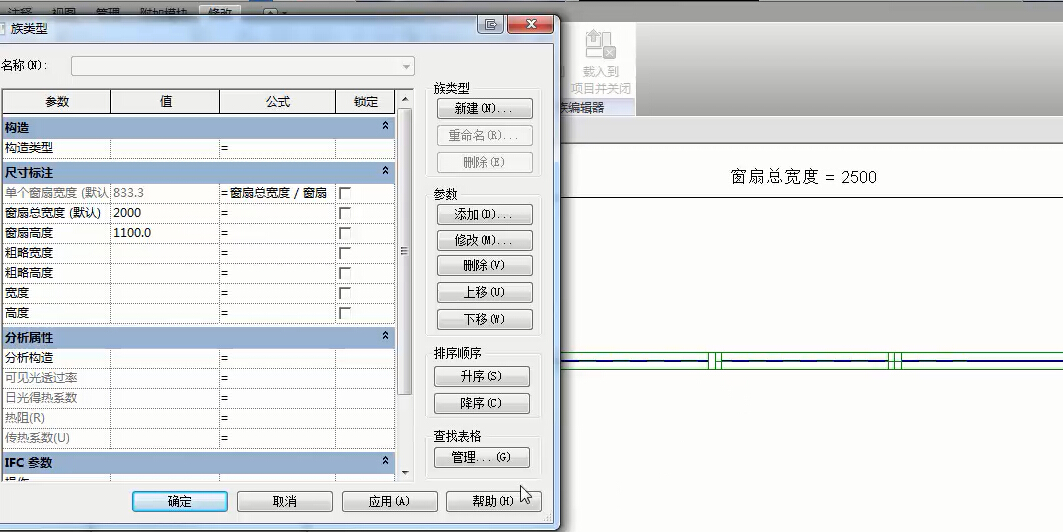
Task: Toggle lock checkbox for 窗扇总宽度
Action: (345, 213)
